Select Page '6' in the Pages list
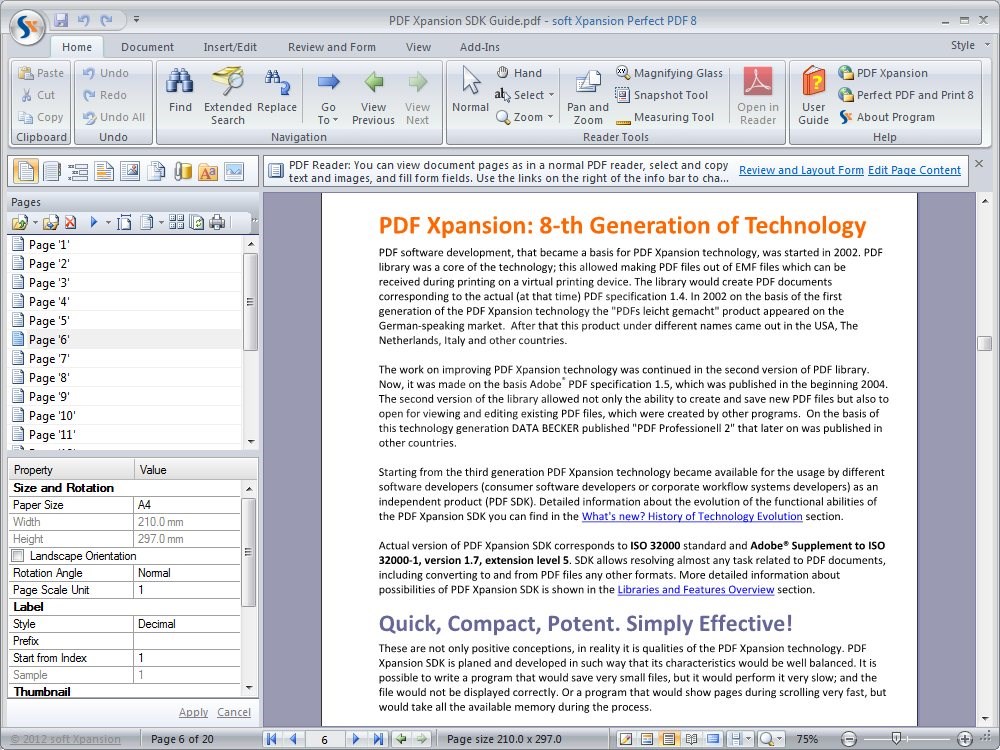Screen dimensions: 1000x750 [126, 340]
